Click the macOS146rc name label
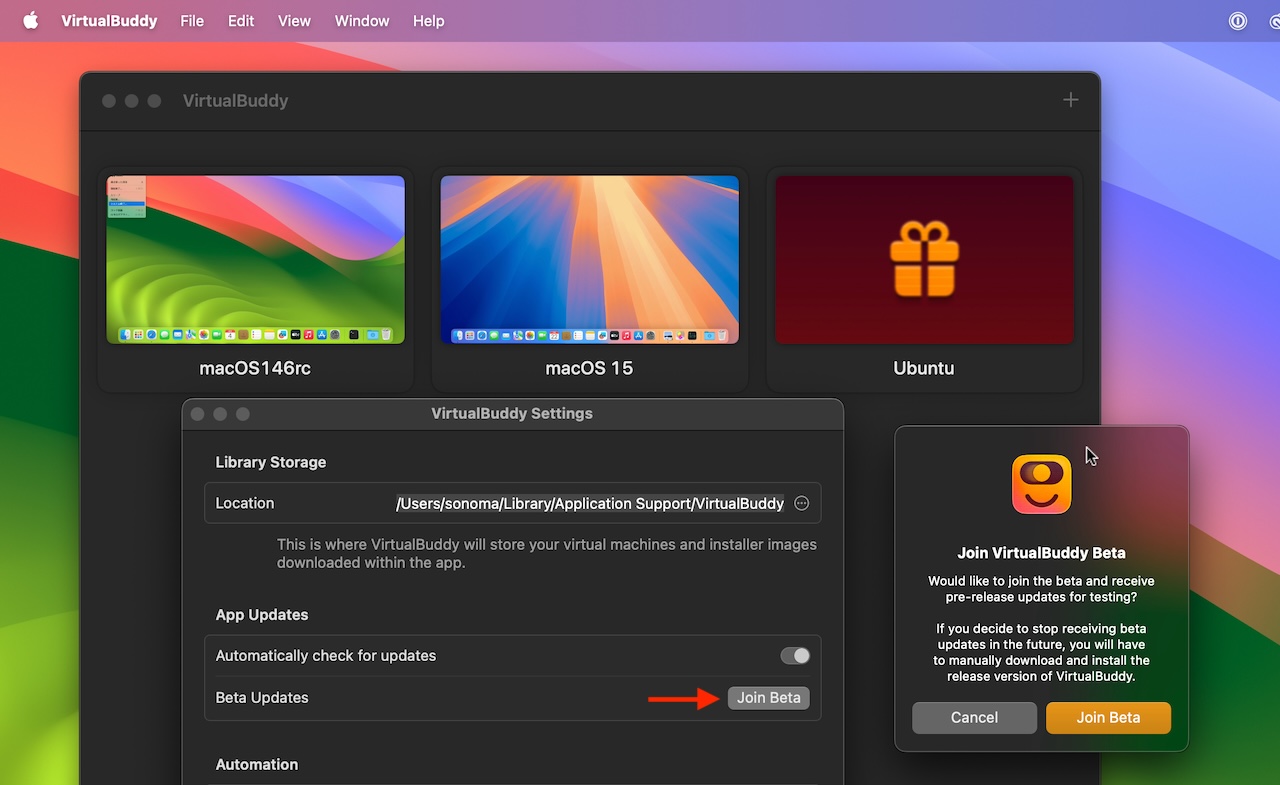Image resolution: width=1280 pixels, height=785 pixels. coord(255,368)
